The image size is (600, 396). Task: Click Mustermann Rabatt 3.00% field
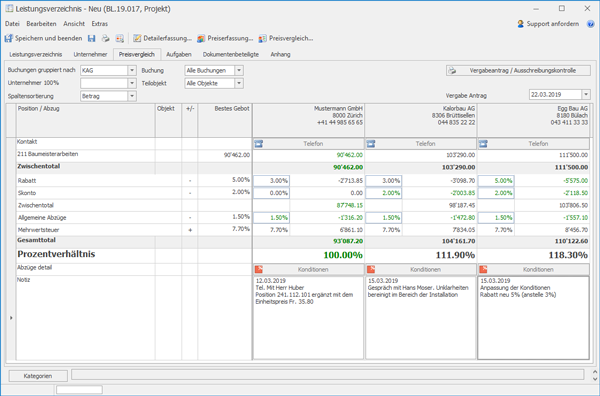271,181
